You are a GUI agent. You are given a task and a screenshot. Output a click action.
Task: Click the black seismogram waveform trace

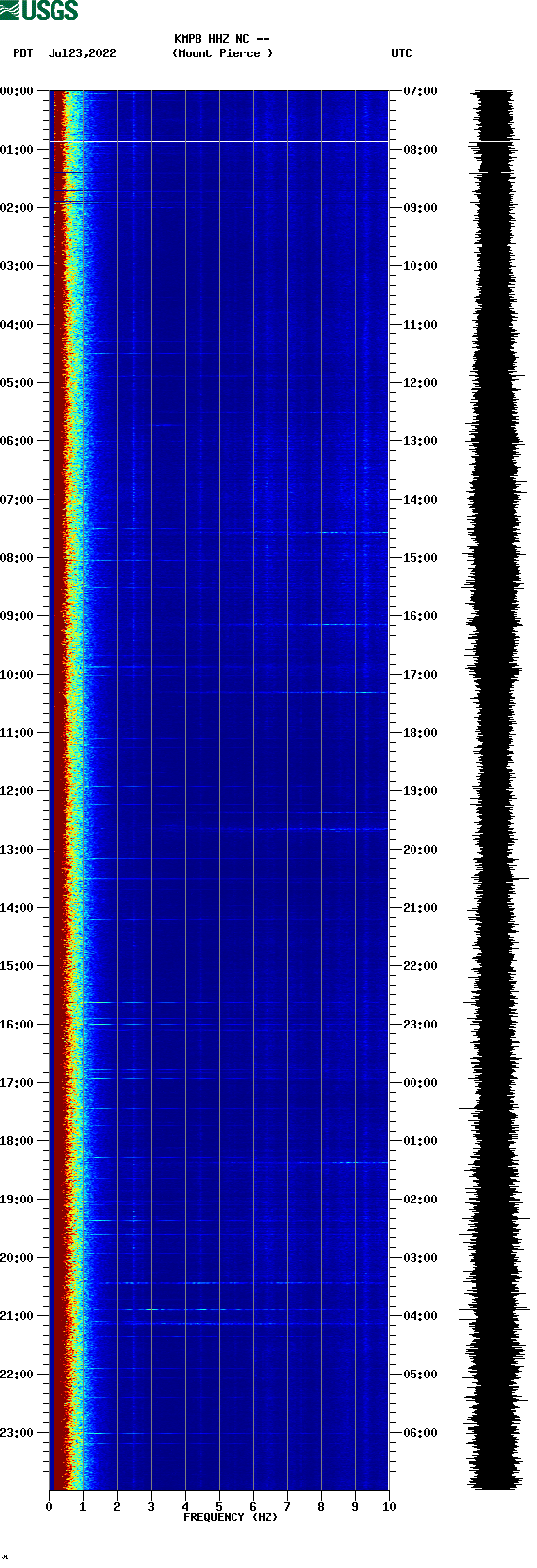tap(493, 790)
